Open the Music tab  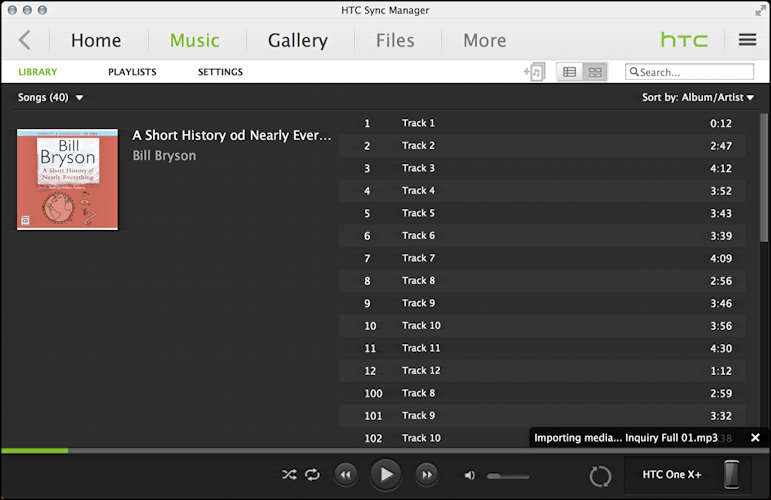[195, 40]
